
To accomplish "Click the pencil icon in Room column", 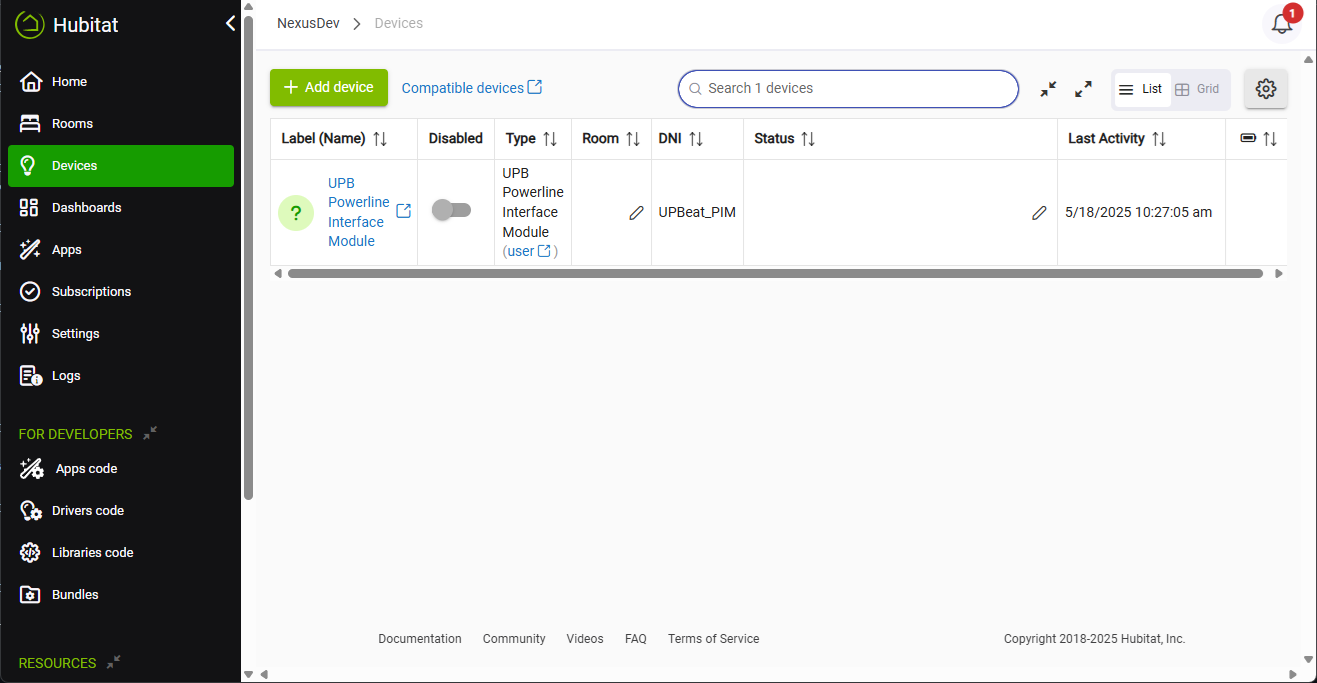I will point(636,213).
